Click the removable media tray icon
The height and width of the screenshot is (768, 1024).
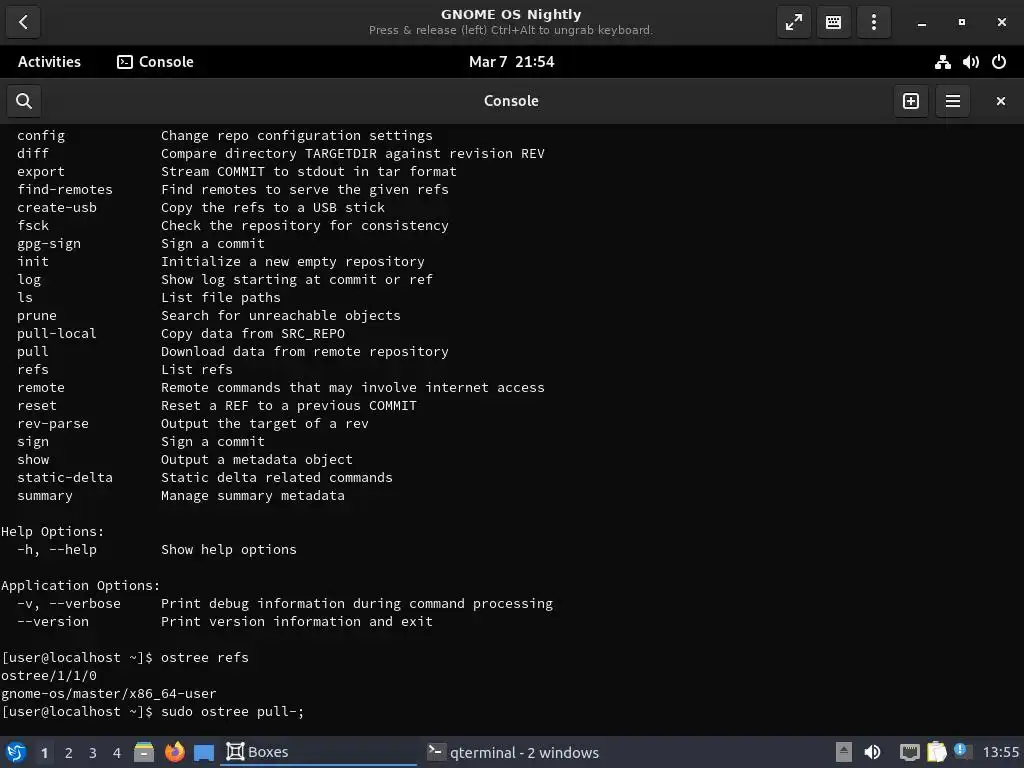click(x=844, y=752)
